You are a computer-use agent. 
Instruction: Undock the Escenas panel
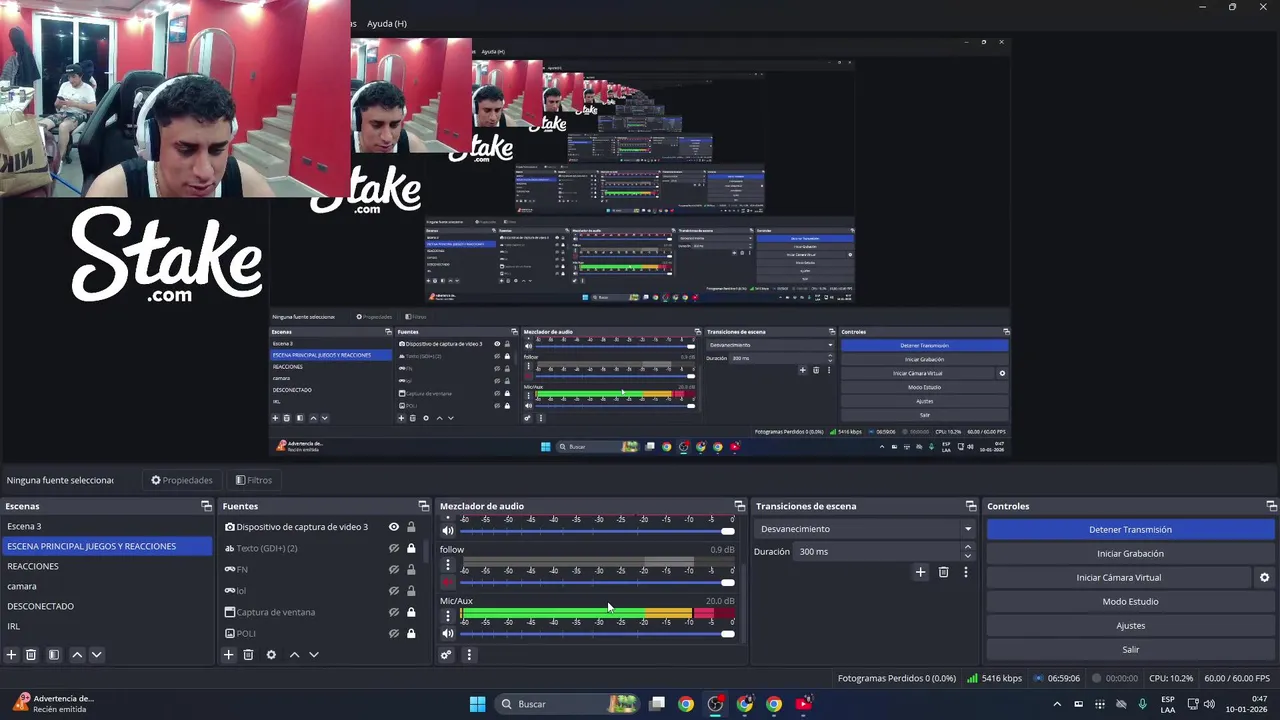[206, 506]
